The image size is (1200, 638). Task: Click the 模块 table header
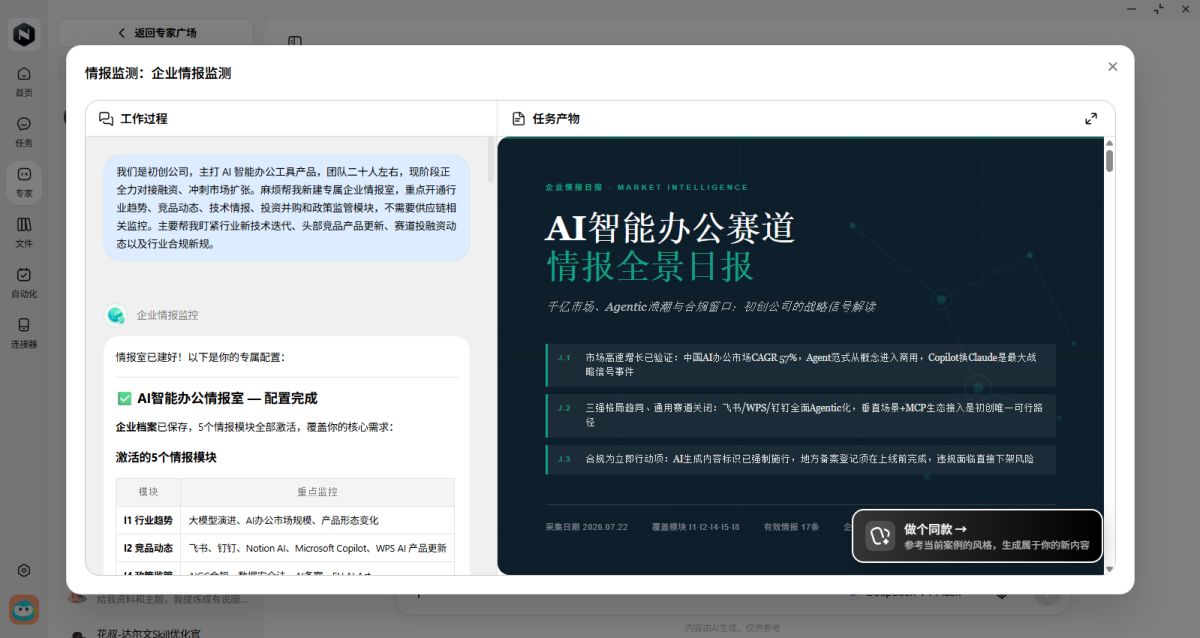click(148, 492)
